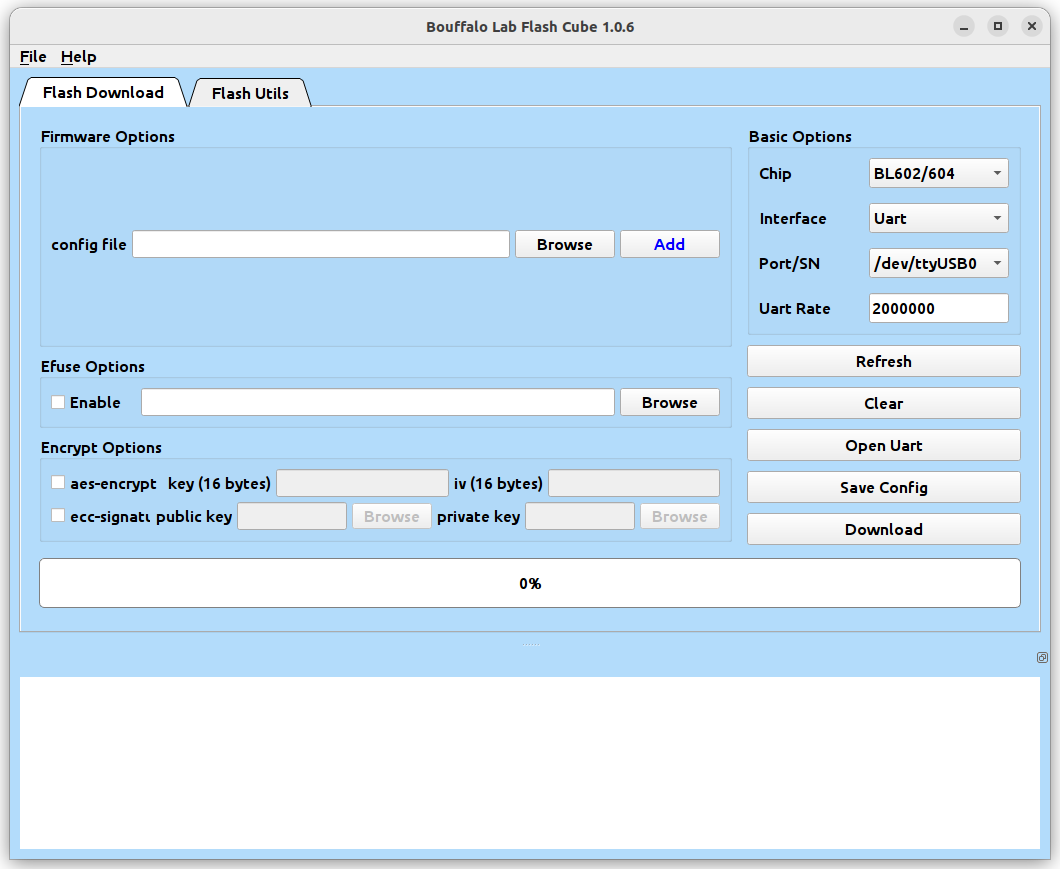The width and height of the screenshot is (1060, 869).
Task: Click Browse beside public key field
Action: click(x=391, y=517)
